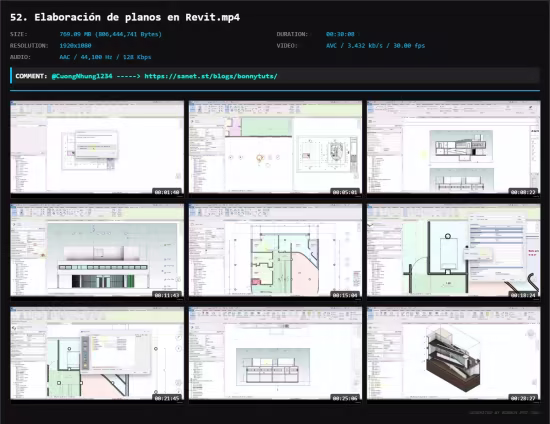Screen dimensions: 550x424
Task: Click the resolution value '1920x1080'
Action: pyautogui.click(x=75, y=46)
